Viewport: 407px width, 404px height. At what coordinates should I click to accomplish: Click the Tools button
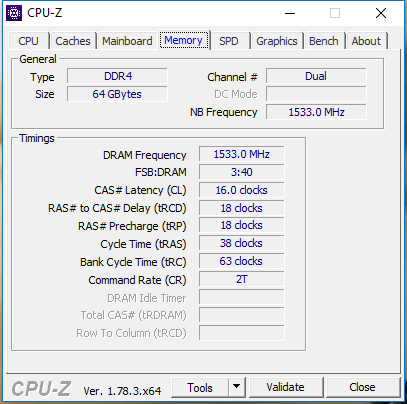pos(200,388)
